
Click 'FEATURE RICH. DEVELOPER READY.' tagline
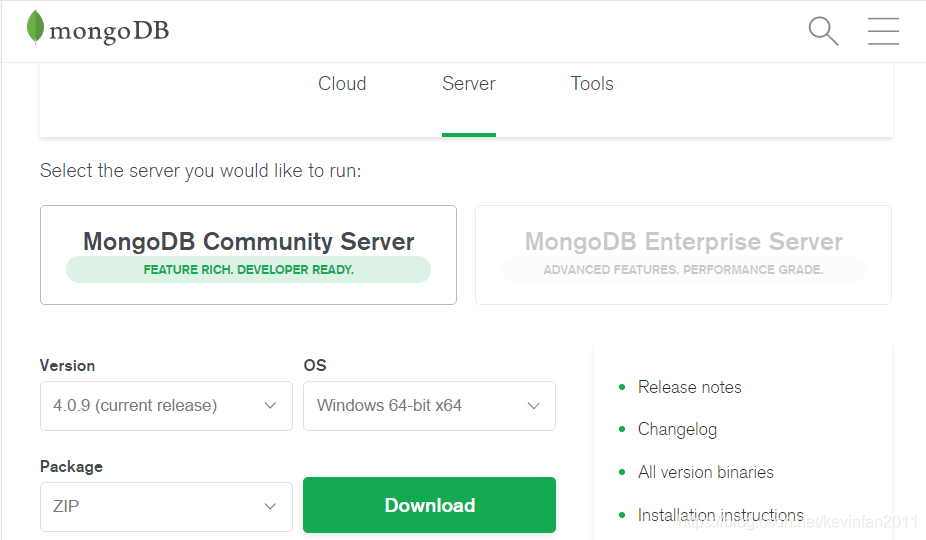coord(248,269)
